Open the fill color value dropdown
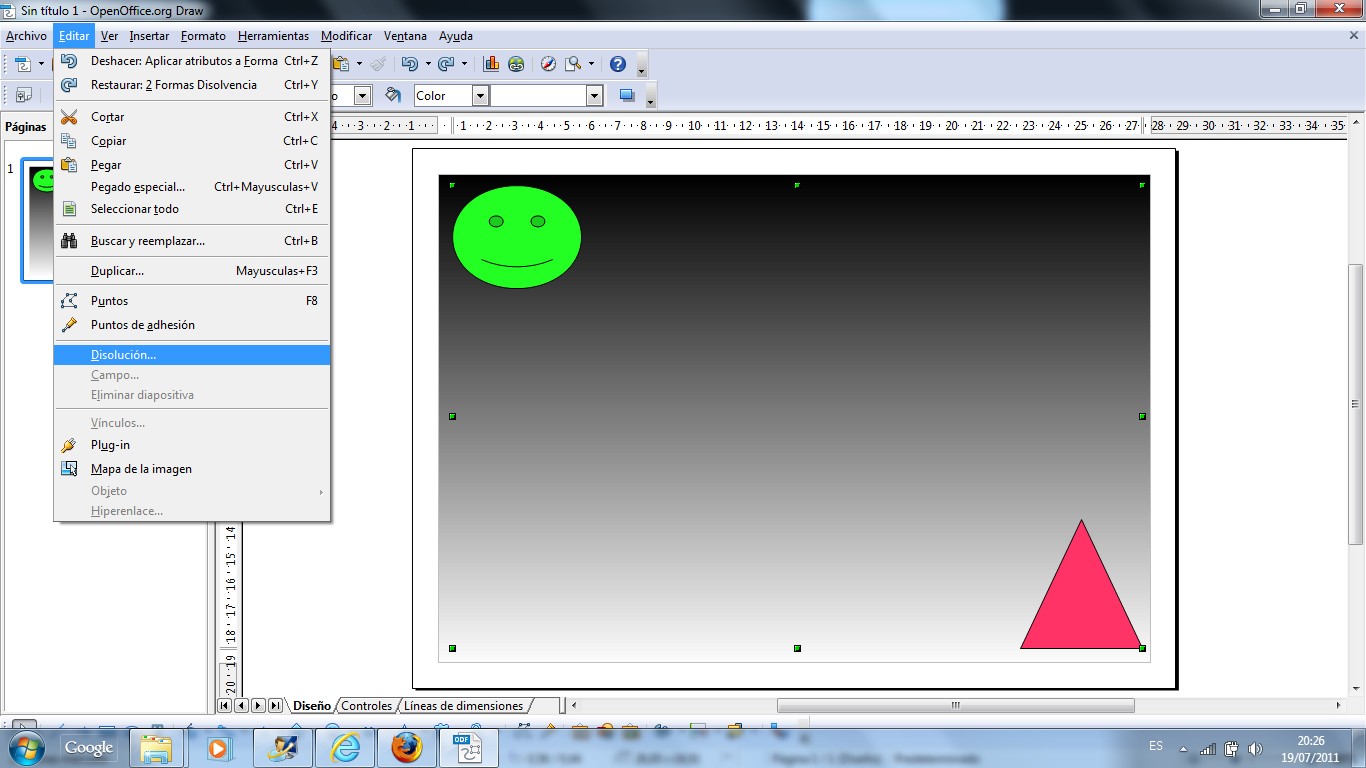 (x=595, y=96)
